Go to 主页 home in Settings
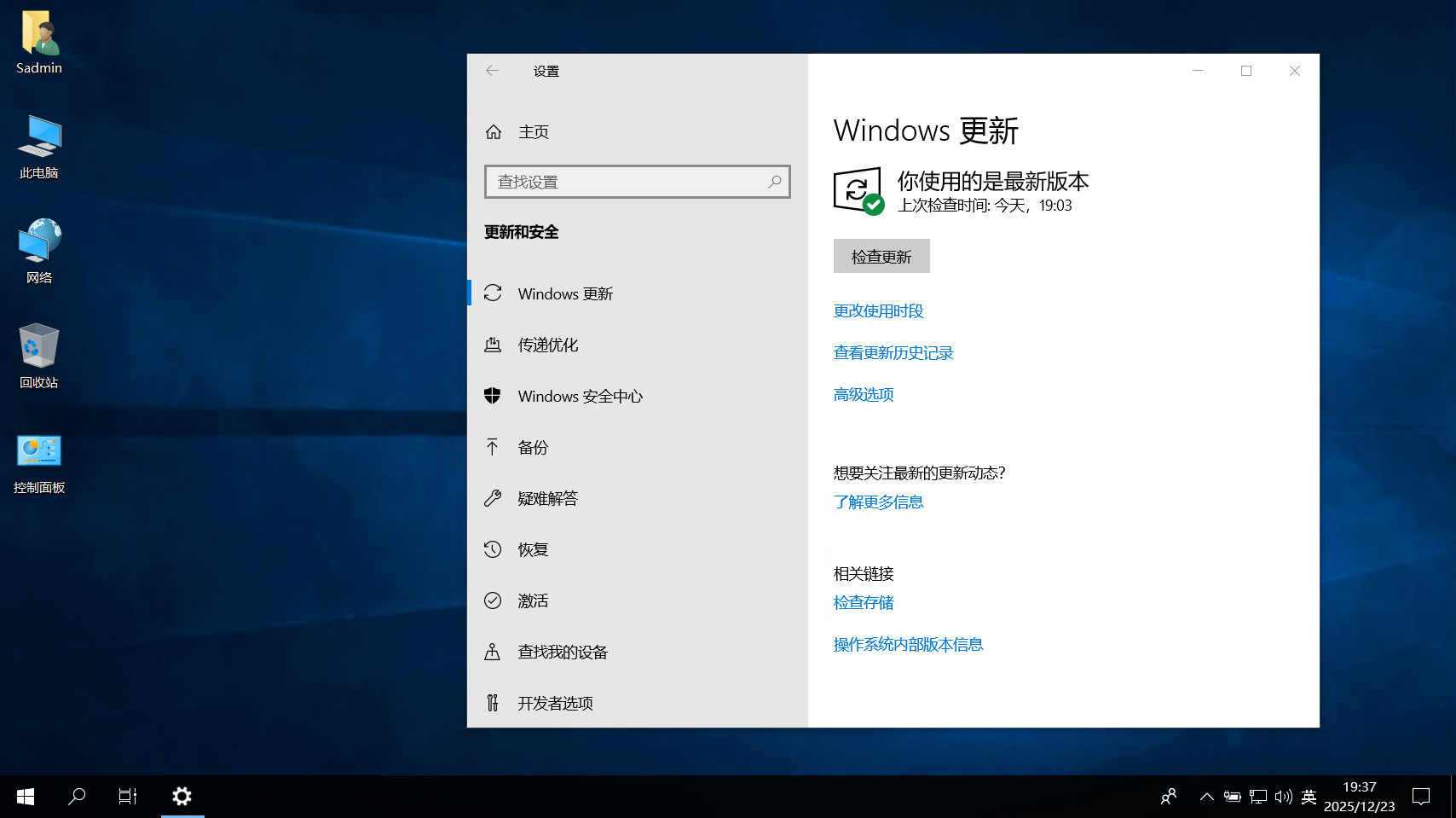Viewport: 1456px width, 818px height. (533, 132)
